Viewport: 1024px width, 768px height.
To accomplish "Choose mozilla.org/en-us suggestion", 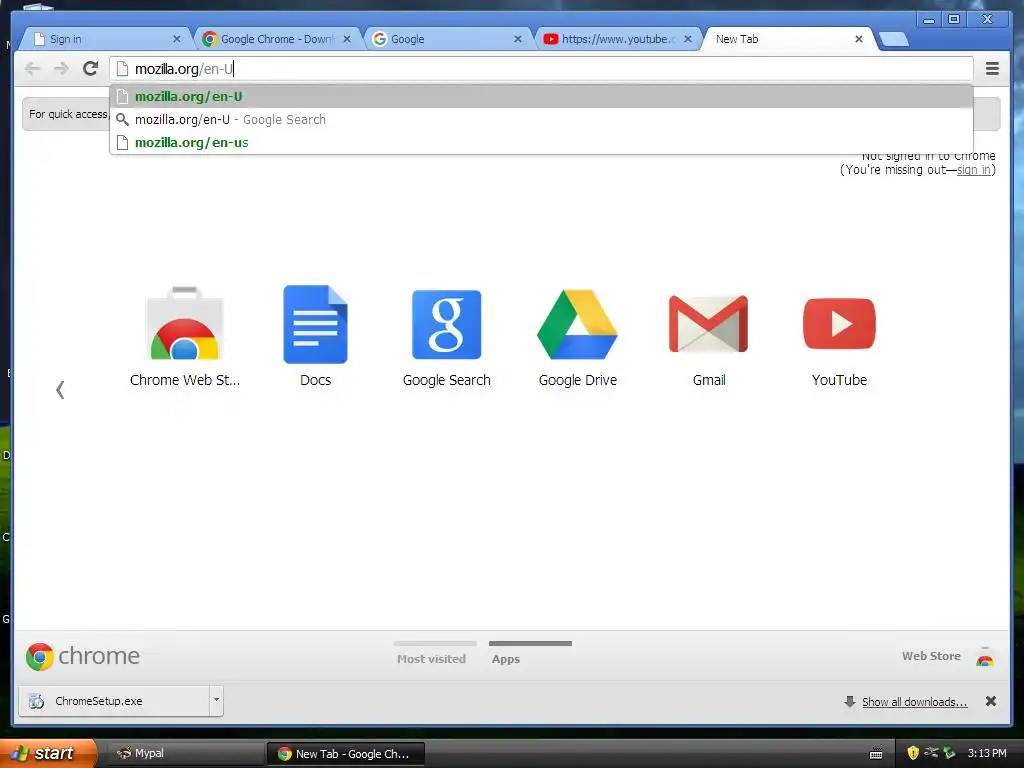I will (541, 142).
